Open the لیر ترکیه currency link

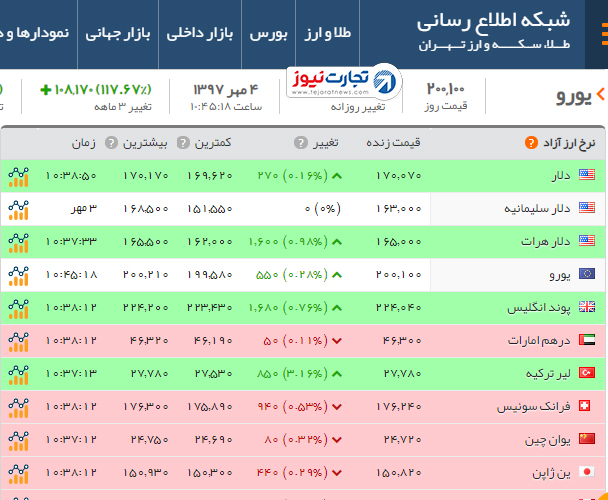(x=548, y=374)
